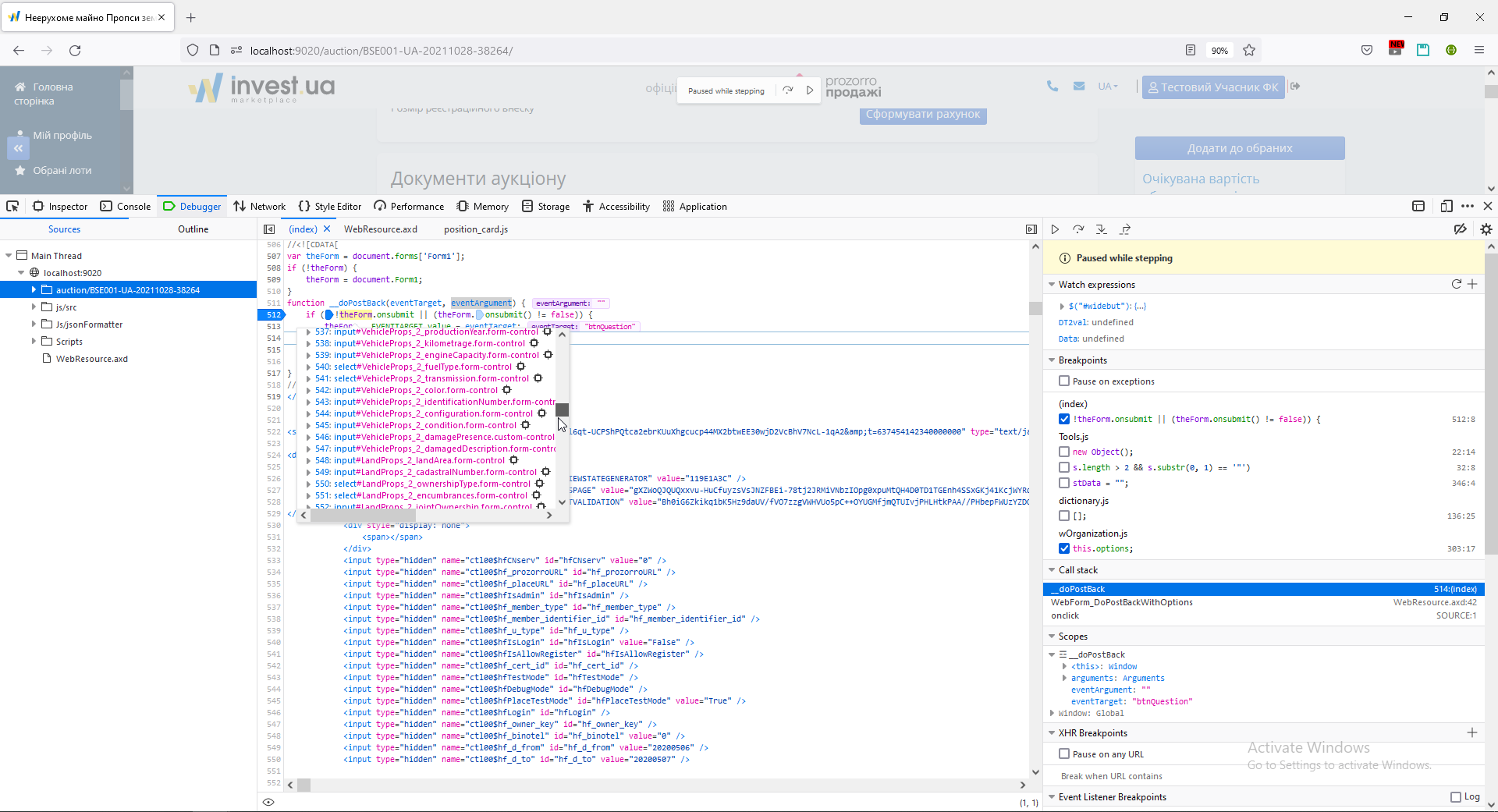Add a new watch expression
The image size is (1498, 812).
[1472, 284]
